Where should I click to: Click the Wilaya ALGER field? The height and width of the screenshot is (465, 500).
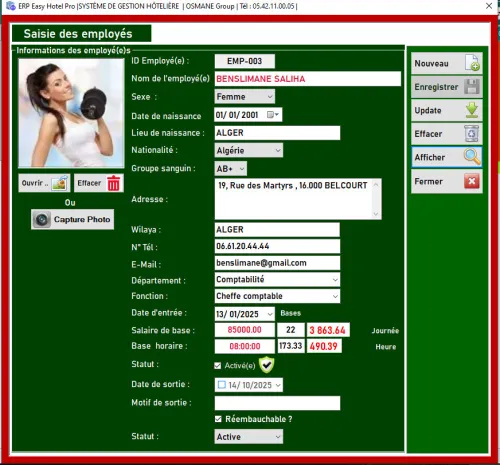277,230
